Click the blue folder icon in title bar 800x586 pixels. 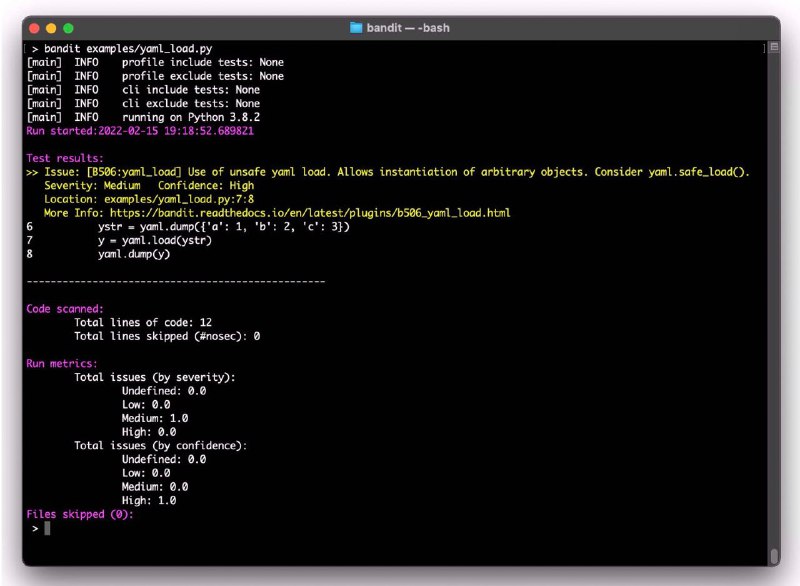coord(356,28)
